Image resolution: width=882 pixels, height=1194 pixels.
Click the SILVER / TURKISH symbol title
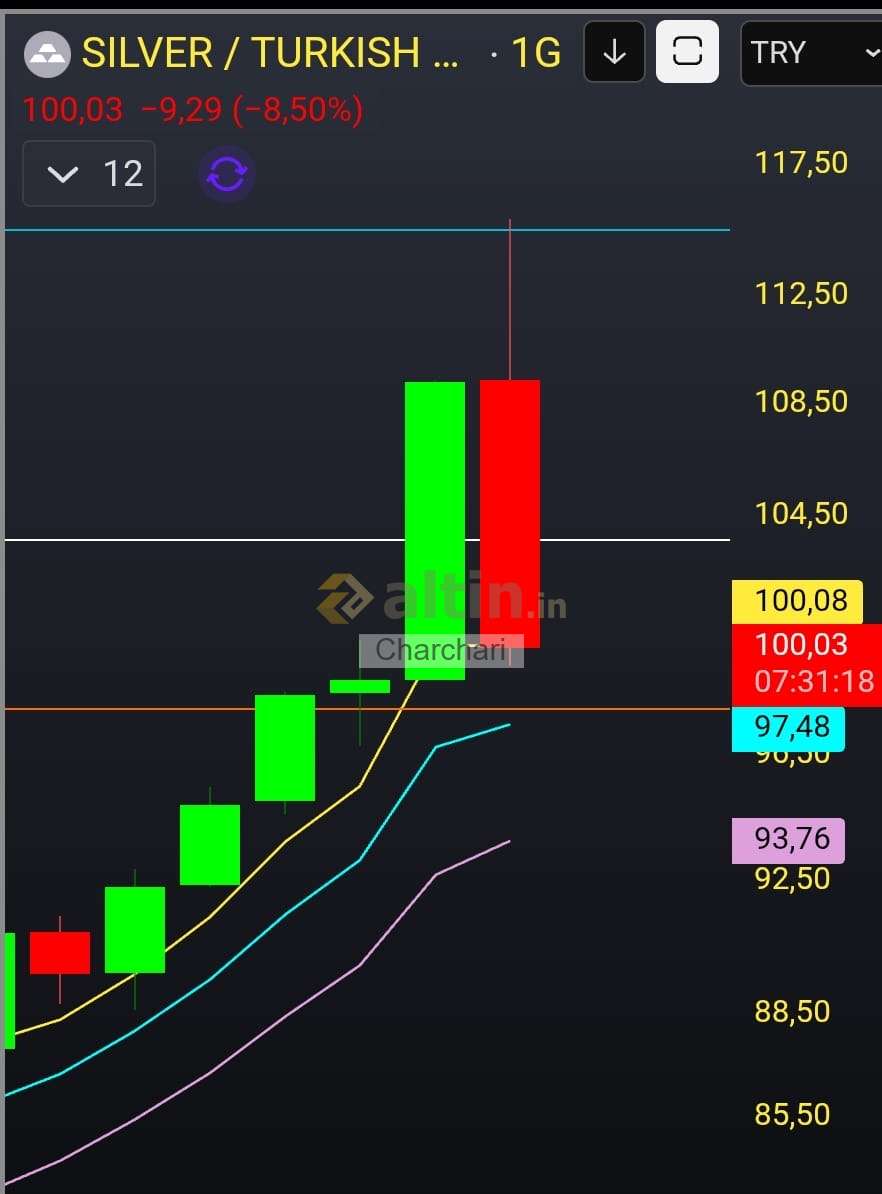(270, 52)
